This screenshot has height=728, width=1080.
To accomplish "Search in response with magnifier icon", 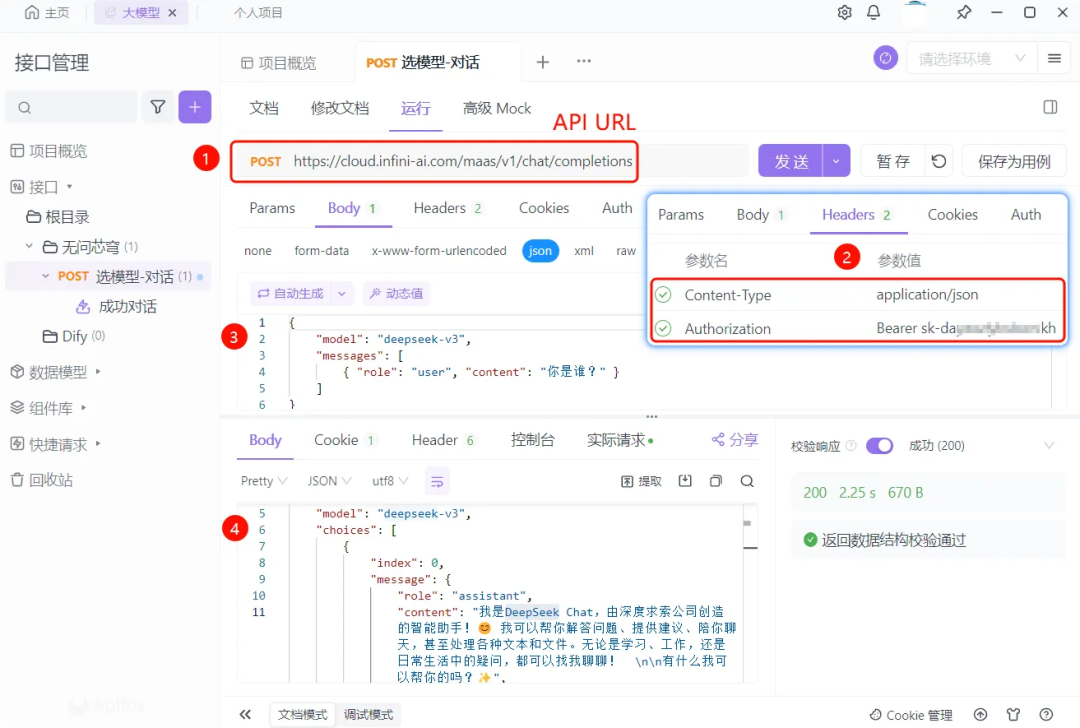I will pos(747,481).
